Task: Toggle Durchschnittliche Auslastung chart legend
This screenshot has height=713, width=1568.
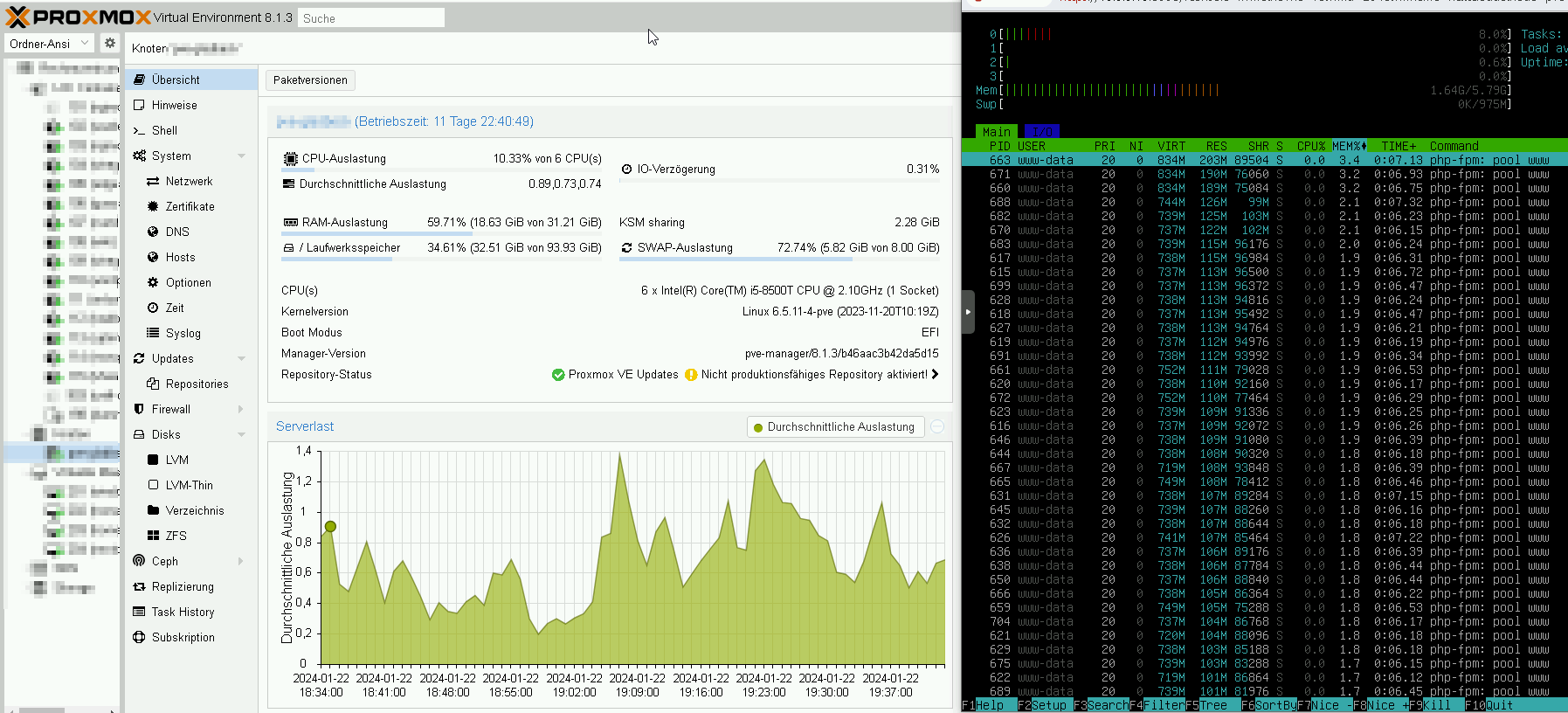Action: tap(835, 427)
